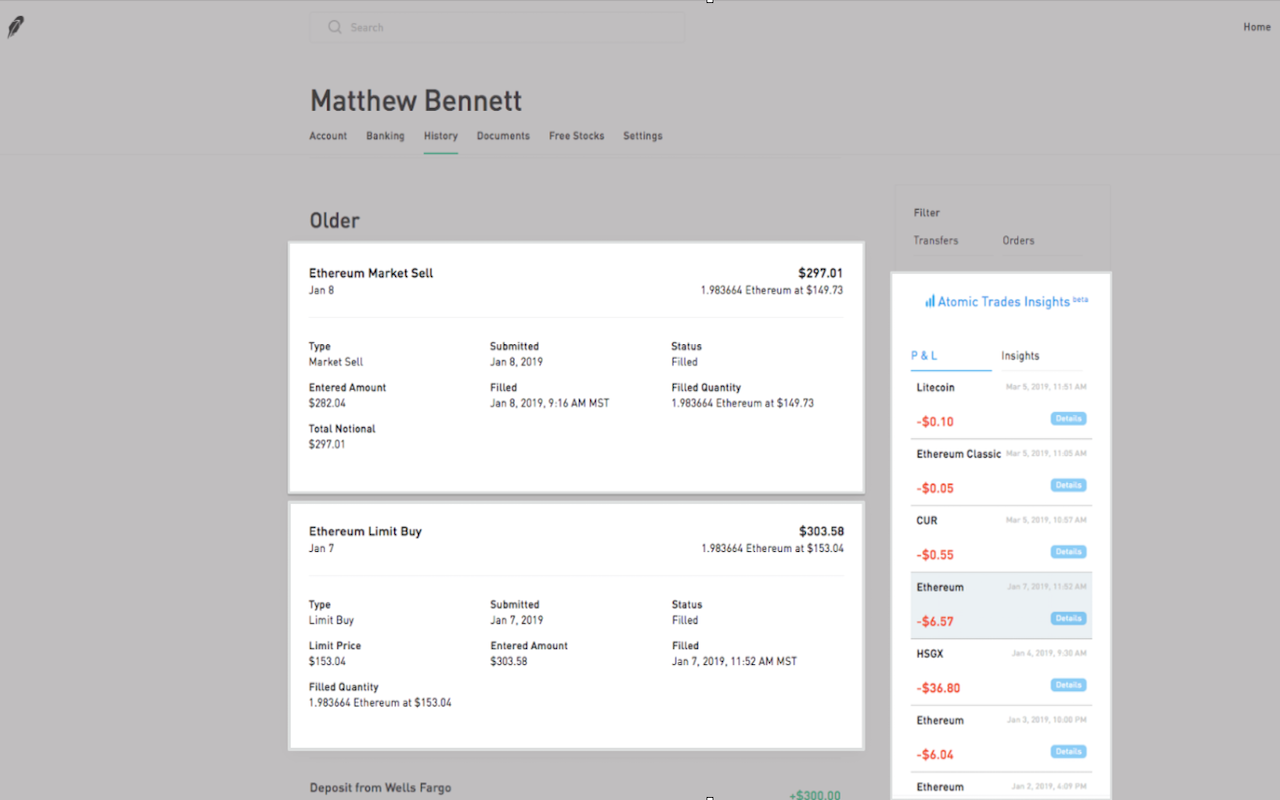
Task: Click the Deposit from Wells Fargo entry
Action: pyautogui.click(x=380, y=788)
